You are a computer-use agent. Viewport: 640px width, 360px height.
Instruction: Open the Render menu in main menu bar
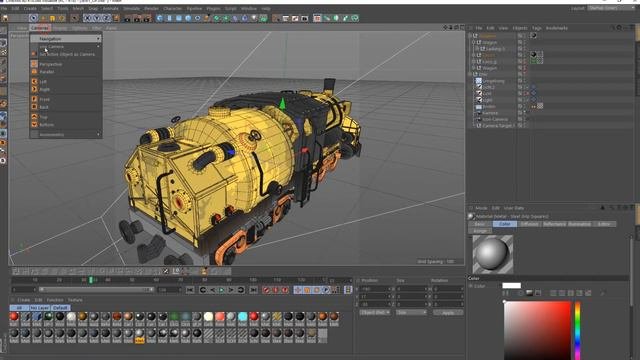click(151, 8)
